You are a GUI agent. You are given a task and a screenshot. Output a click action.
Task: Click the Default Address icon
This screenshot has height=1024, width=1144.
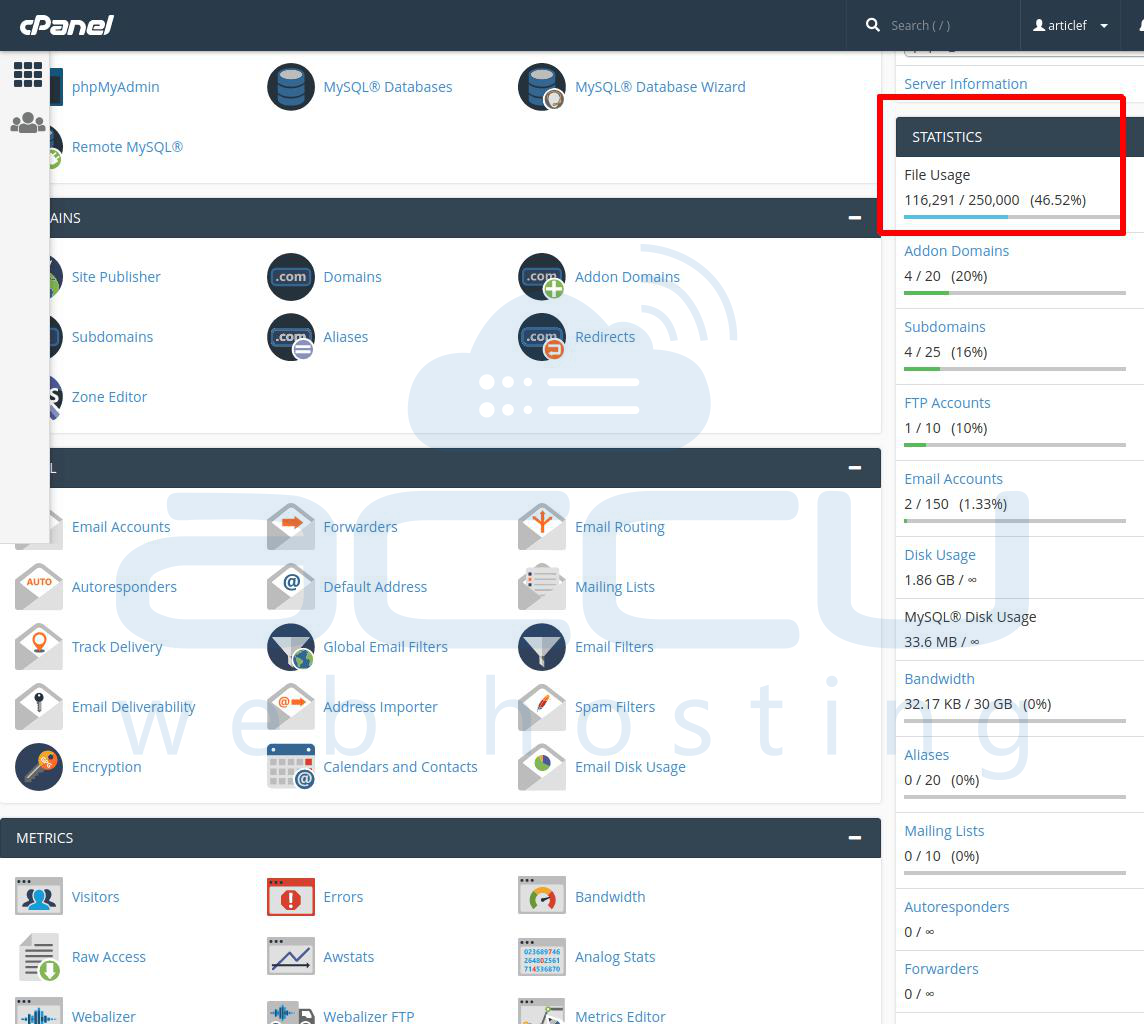(x=290, y=586)
